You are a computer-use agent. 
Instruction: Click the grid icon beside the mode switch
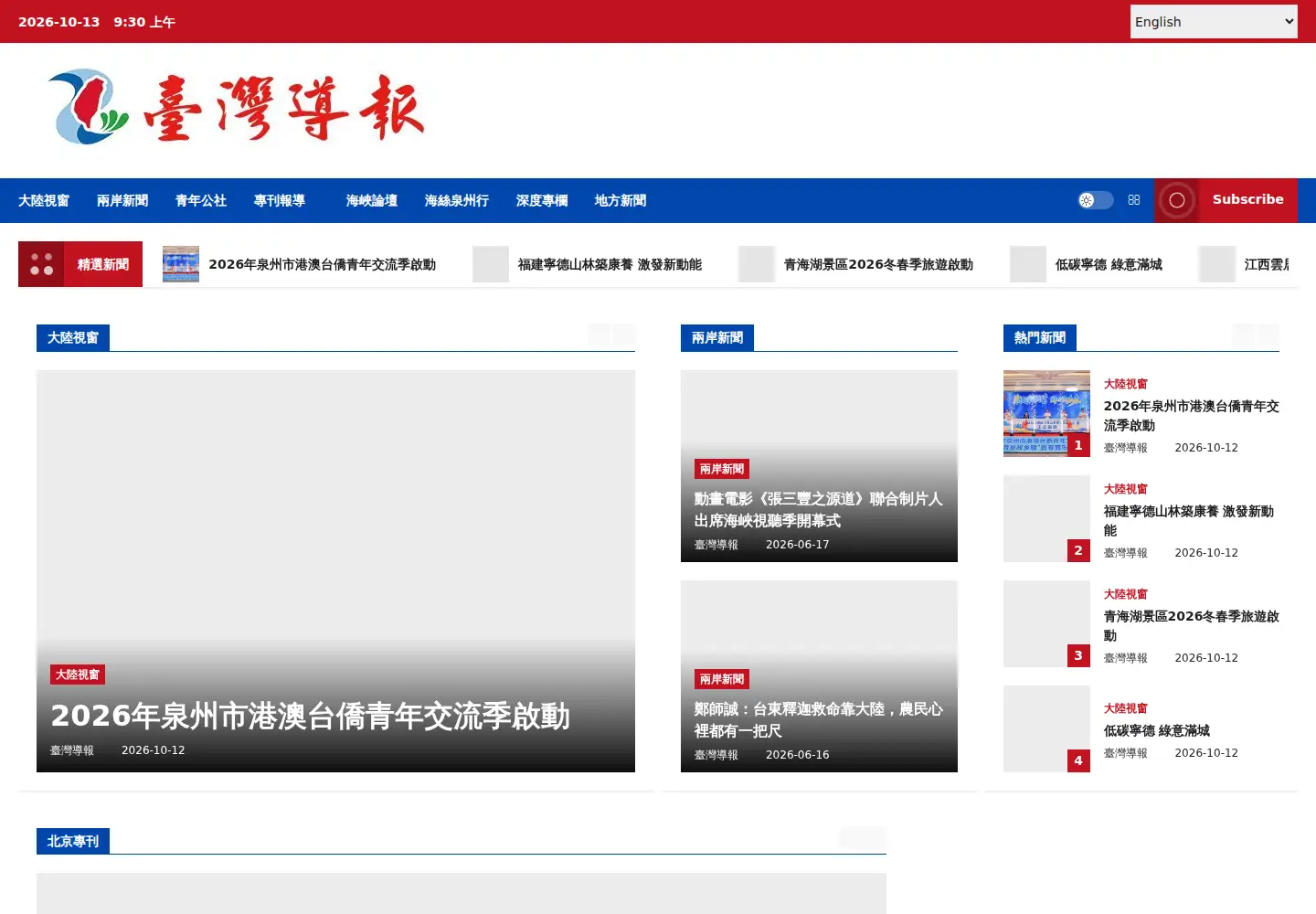click(1134, 200)
